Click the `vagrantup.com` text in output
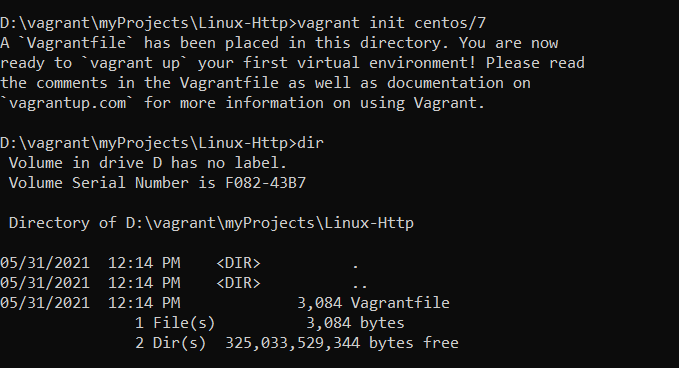 (x=68, y=103)
